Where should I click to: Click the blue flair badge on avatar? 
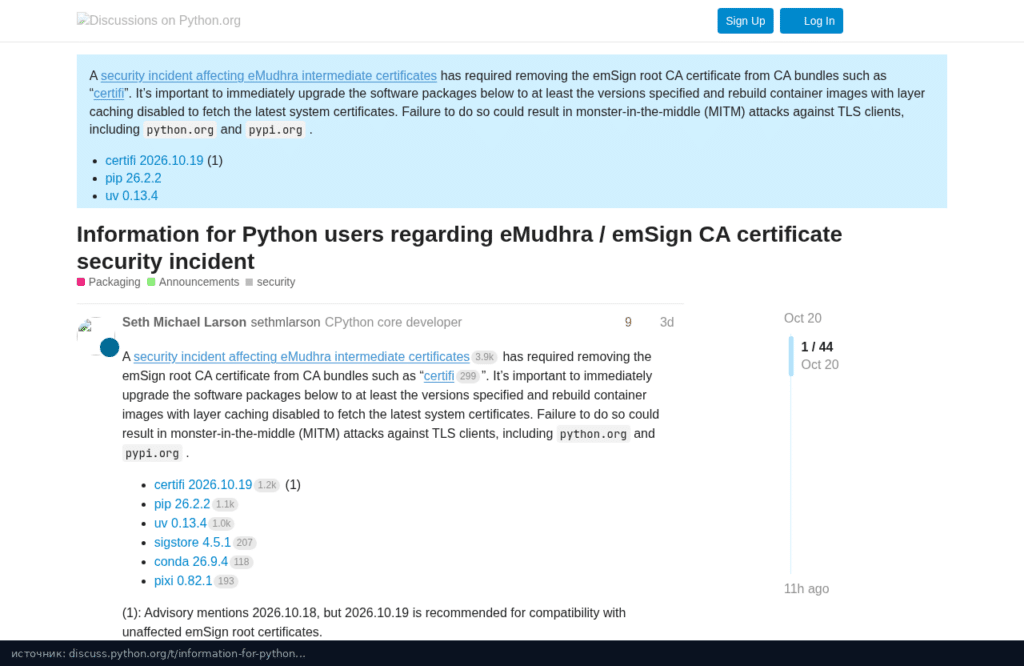109,347
